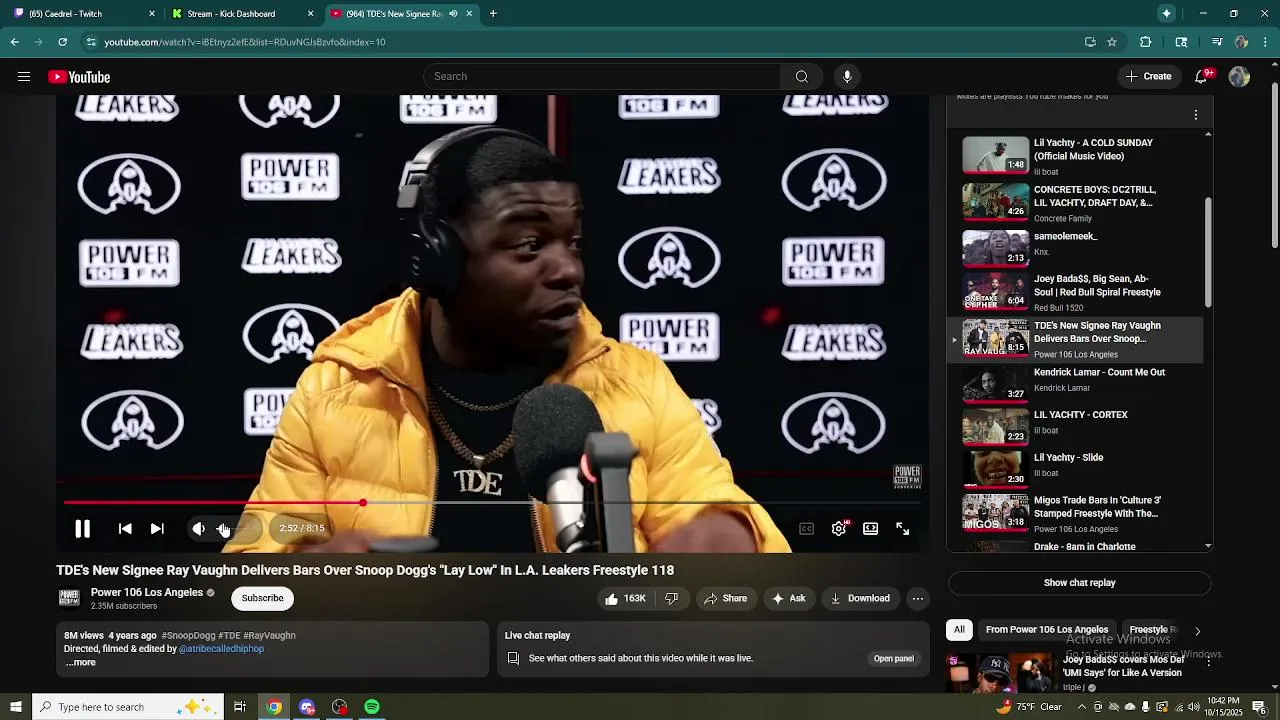The height and width of the screenshot is (720, 1280).
Task: Open the YouTube account avatar menu
Action: pos(1239,77)
